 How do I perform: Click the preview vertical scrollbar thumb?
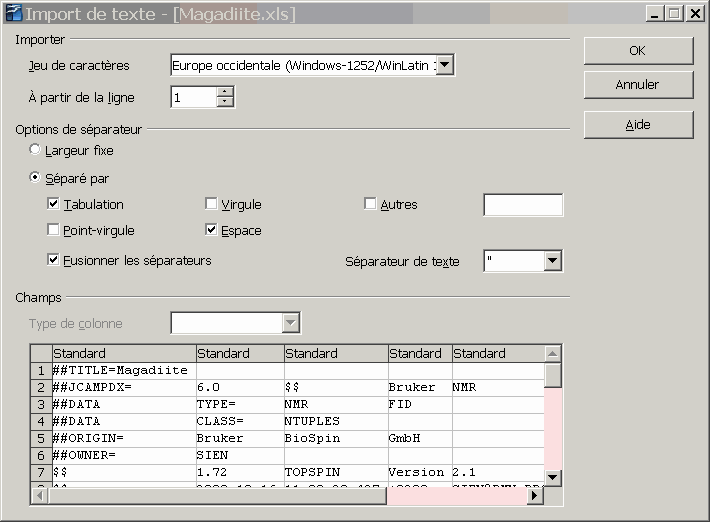pos(552,375)
